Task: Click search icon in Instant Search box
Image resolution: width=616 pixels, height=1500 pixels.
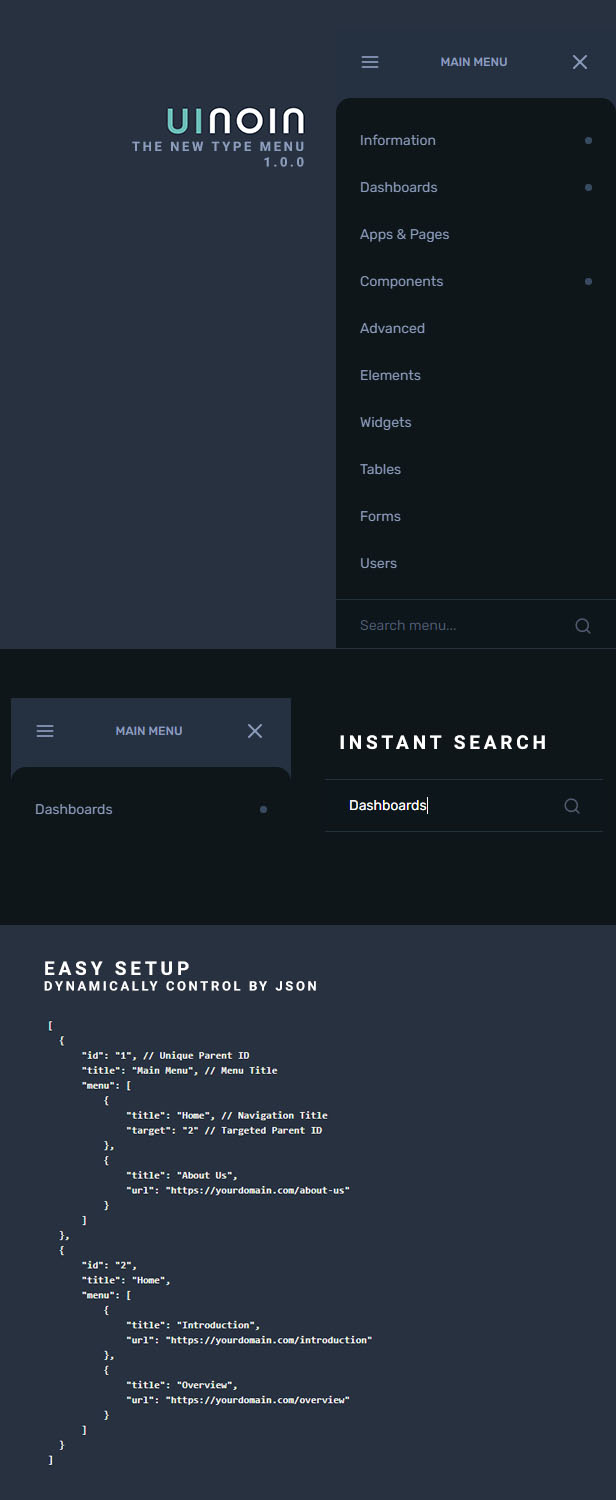Action: coord(572,806)
